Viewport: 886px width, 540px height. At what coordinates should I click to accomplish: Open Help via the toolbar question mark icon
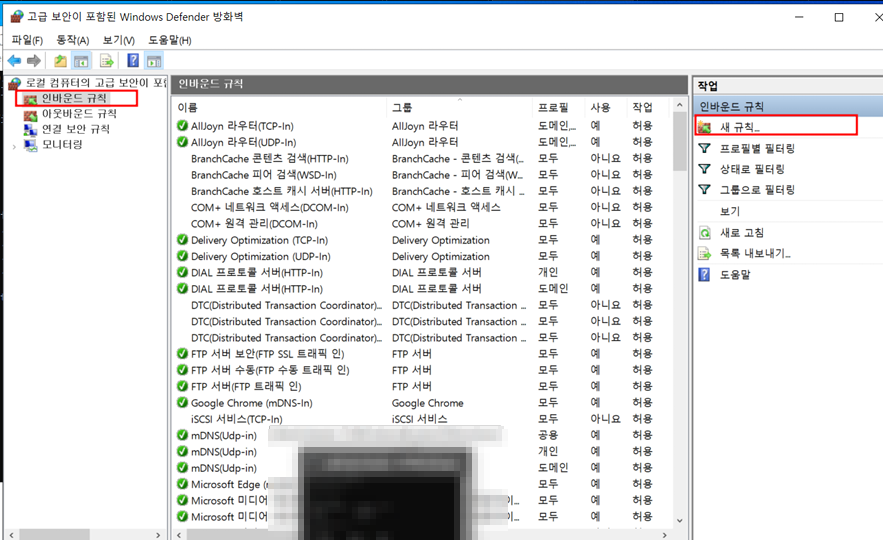[133, 60]
